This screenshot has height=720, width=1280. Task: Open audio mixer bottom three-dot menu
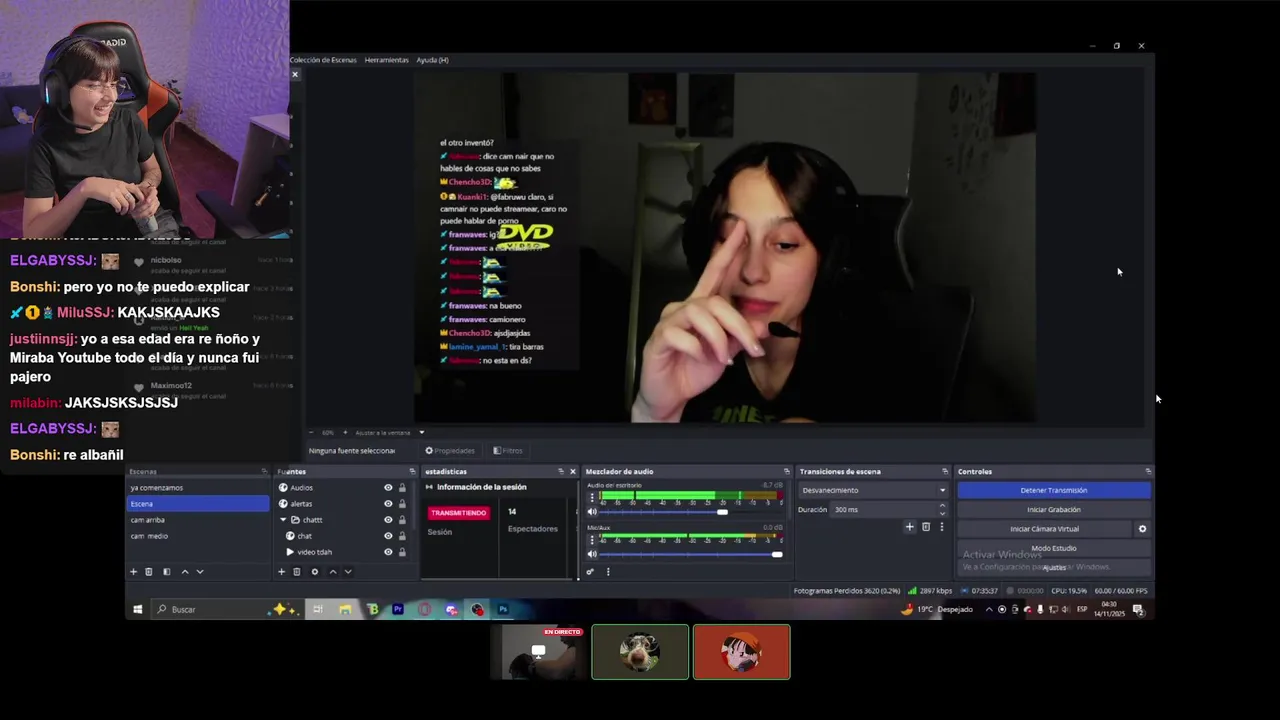coord(608,572)
